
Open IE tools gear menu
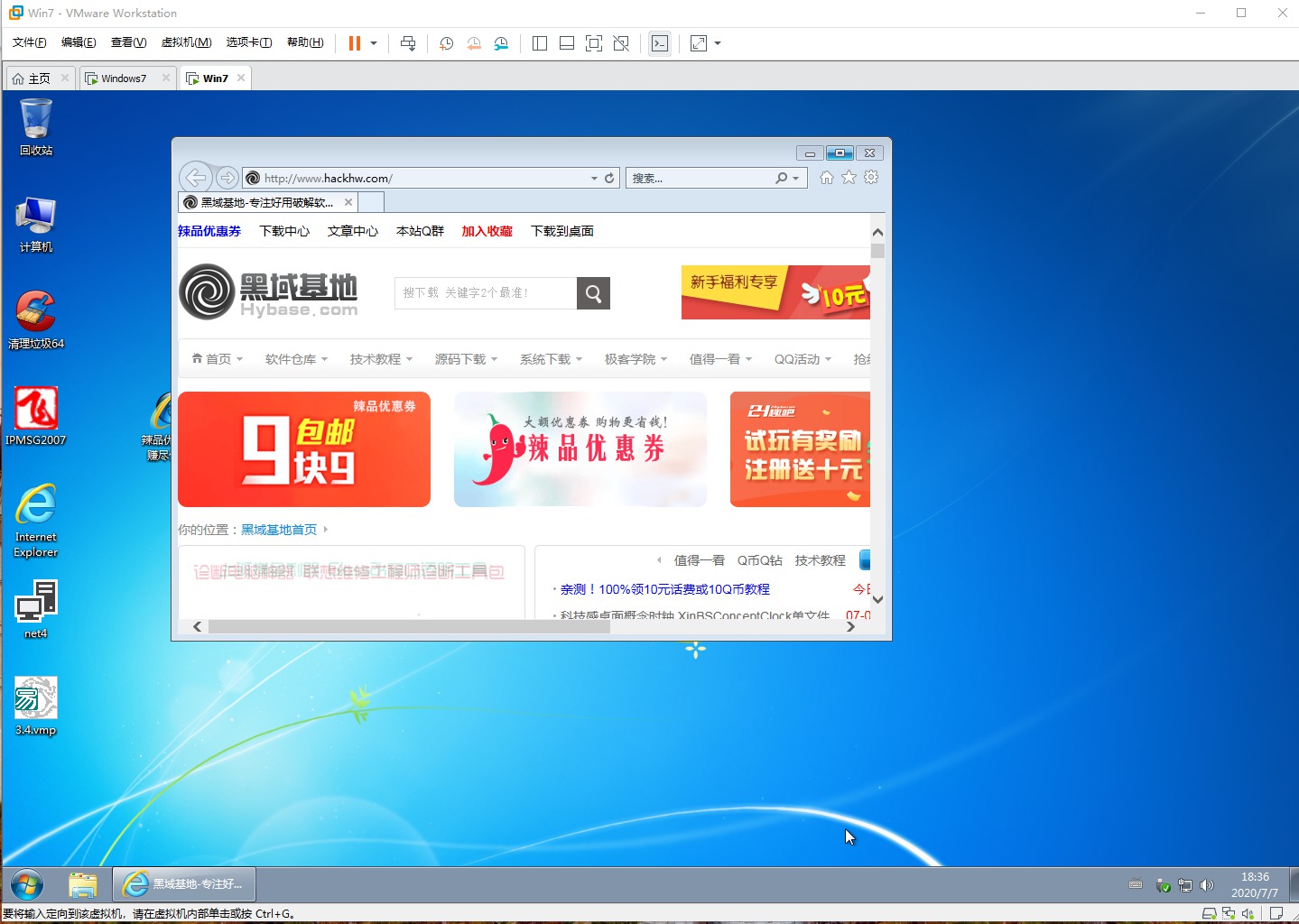coord(871,178)
